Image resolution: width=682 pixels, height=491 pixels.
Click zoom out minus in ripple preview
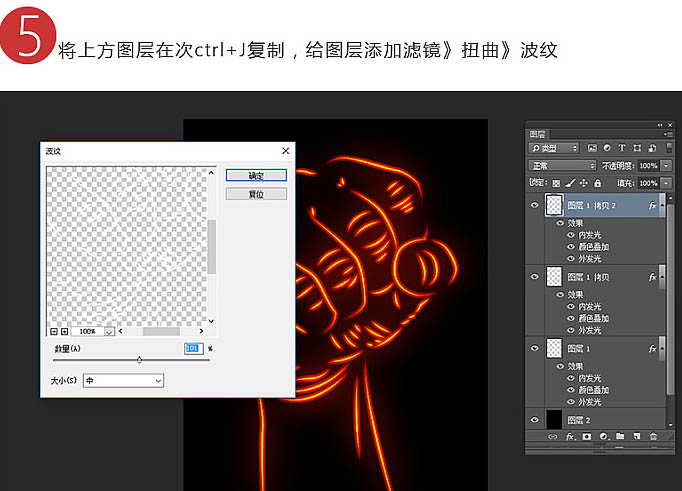54,331
